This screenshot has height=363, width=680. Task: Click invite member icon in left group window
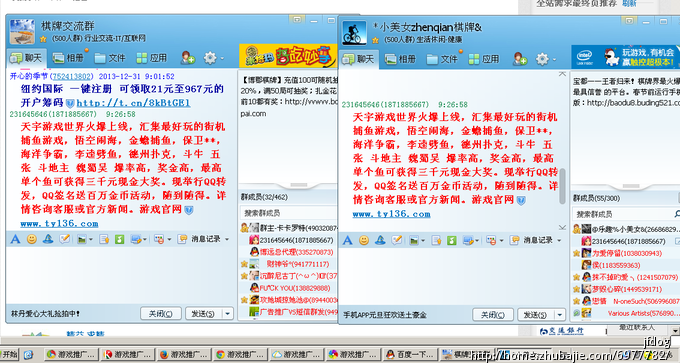click(x=188, y=58)
